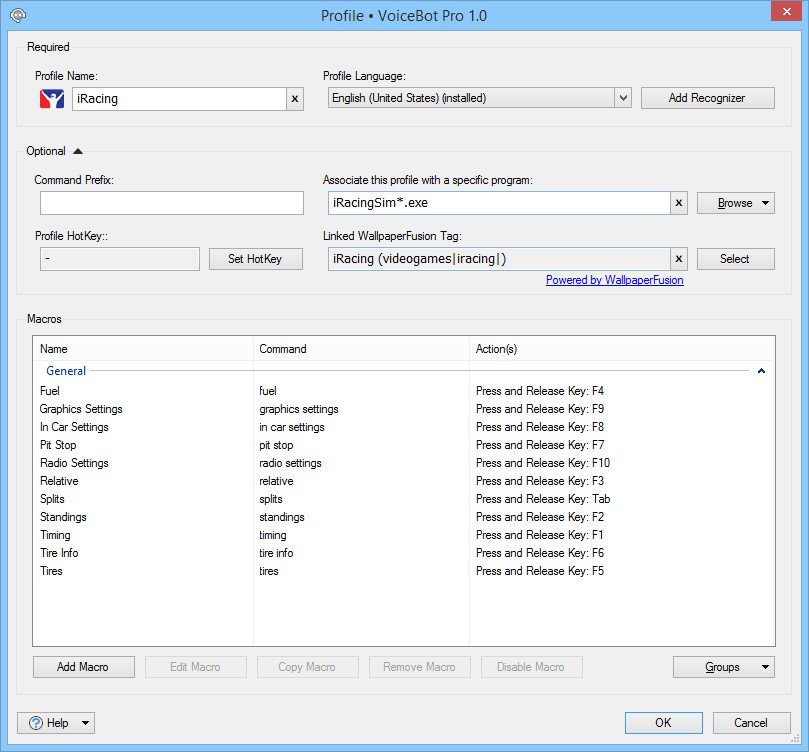Clear the associated program field
809x752 pixels.
pyautogui.click(x=678, y=203)
